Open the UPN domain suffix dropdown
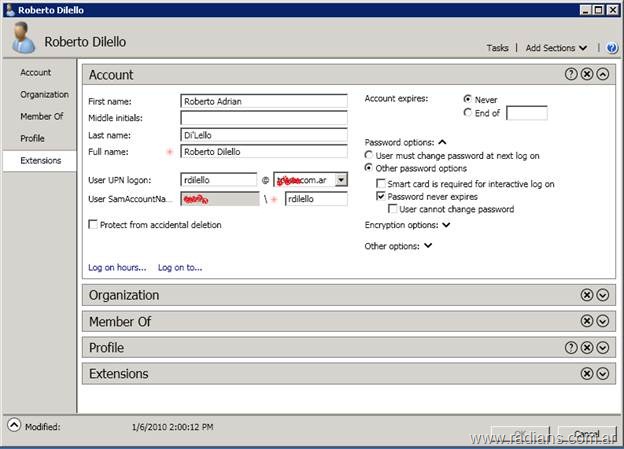The height and width of the screenshot is (449, 624). click(x=341, y=180)
